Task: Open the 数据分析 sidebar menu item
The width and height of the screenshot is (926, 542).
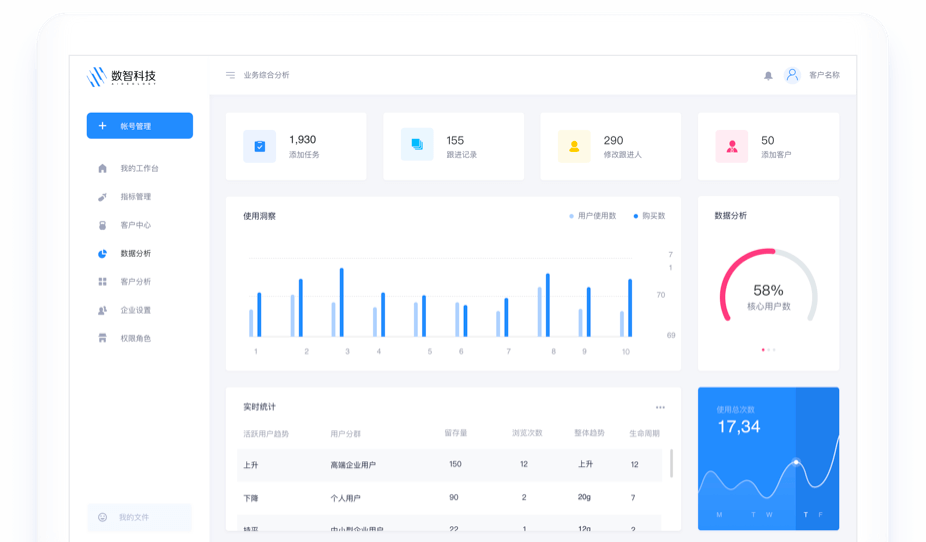Action: pos(124,253)
